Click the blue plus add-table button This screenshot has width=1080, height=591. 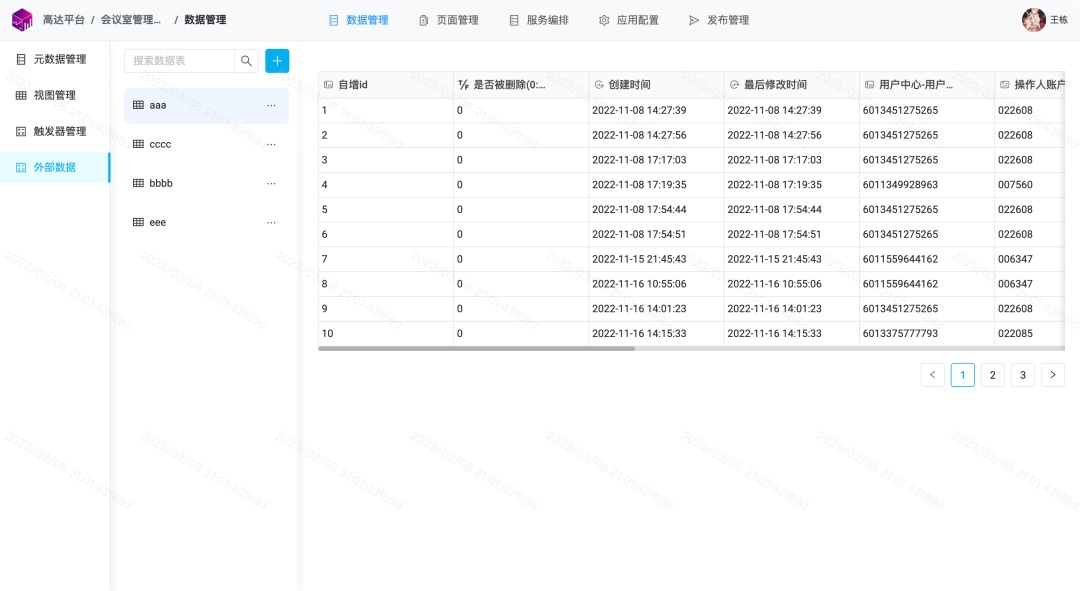click(x=277, y=61)
